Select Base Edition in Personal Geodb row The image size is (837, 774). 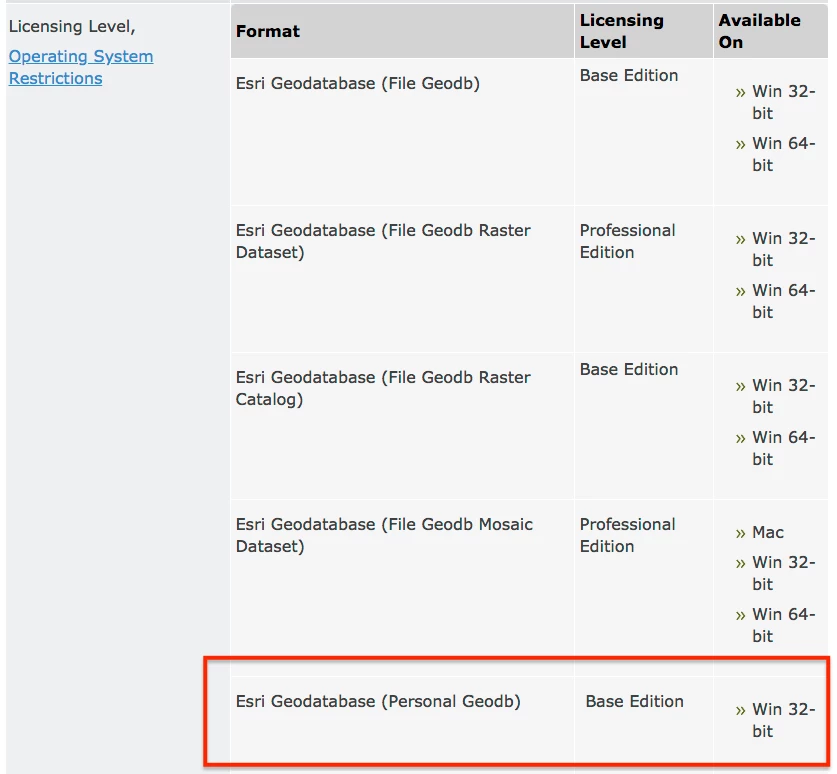[634, 701]
